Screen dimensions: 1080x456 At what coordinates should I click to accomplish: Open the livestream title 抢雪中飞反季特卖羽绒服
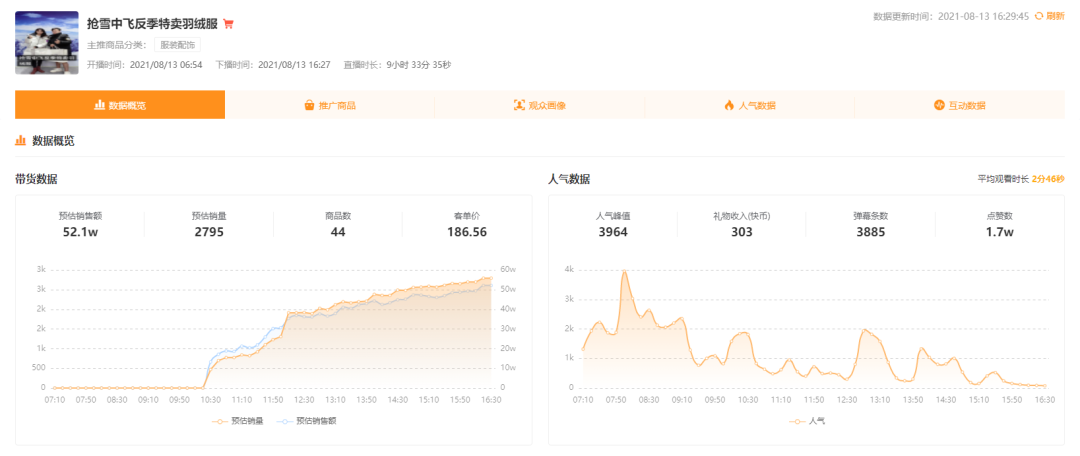(x=152, y=23)
